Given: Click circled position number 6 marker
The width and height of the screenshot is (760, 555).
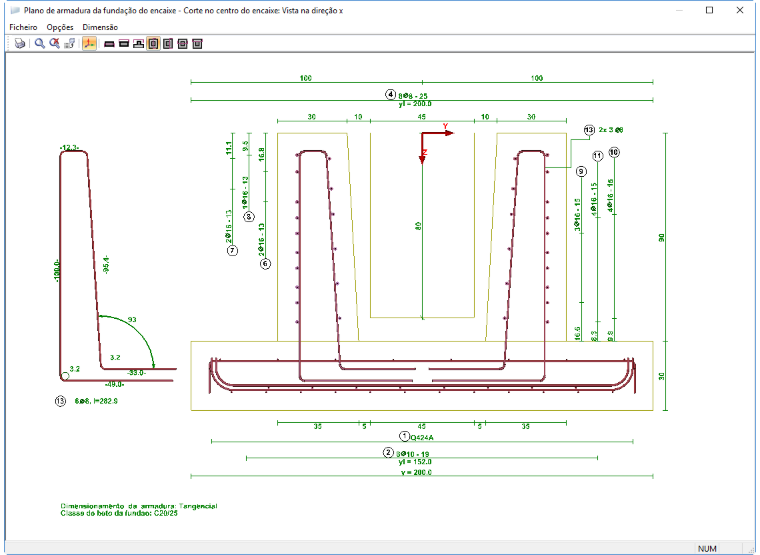Looking at the screenshot, I should 265,264.
